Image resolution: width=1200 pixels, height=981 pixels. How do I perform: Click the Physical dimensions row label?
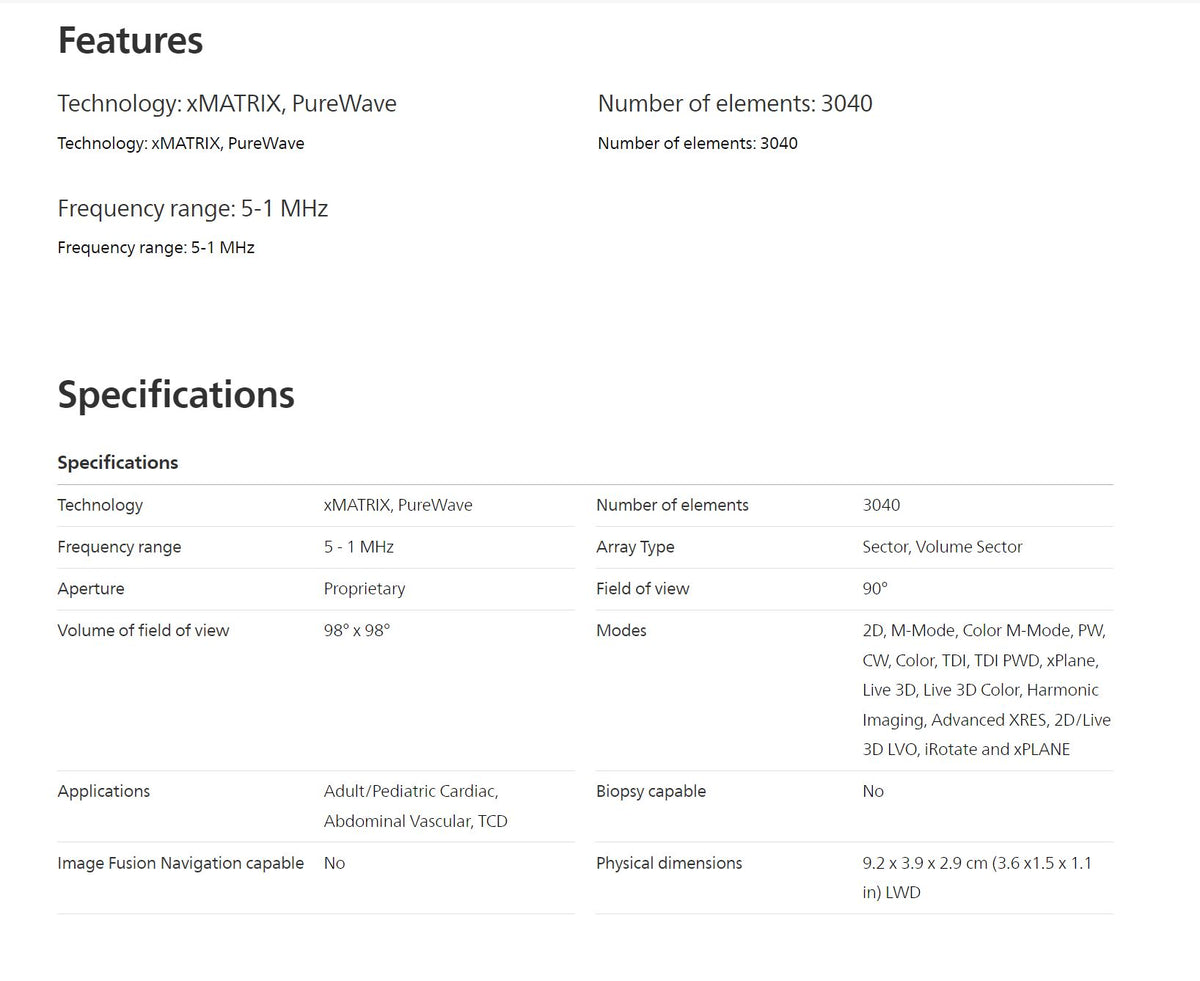669,863
